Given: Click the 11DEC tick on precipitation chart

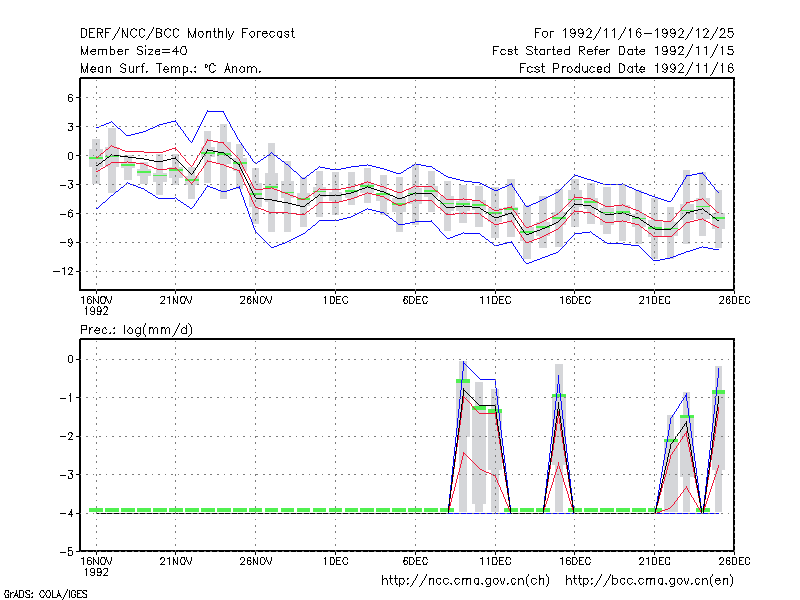Looking at the screenshot, I should point(495,562).
